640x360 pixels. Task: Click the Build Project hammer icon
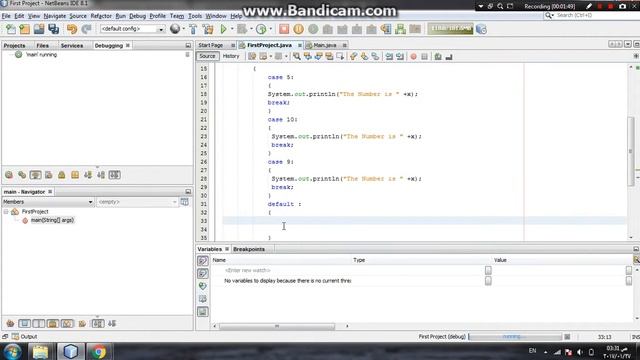point(193,29)
